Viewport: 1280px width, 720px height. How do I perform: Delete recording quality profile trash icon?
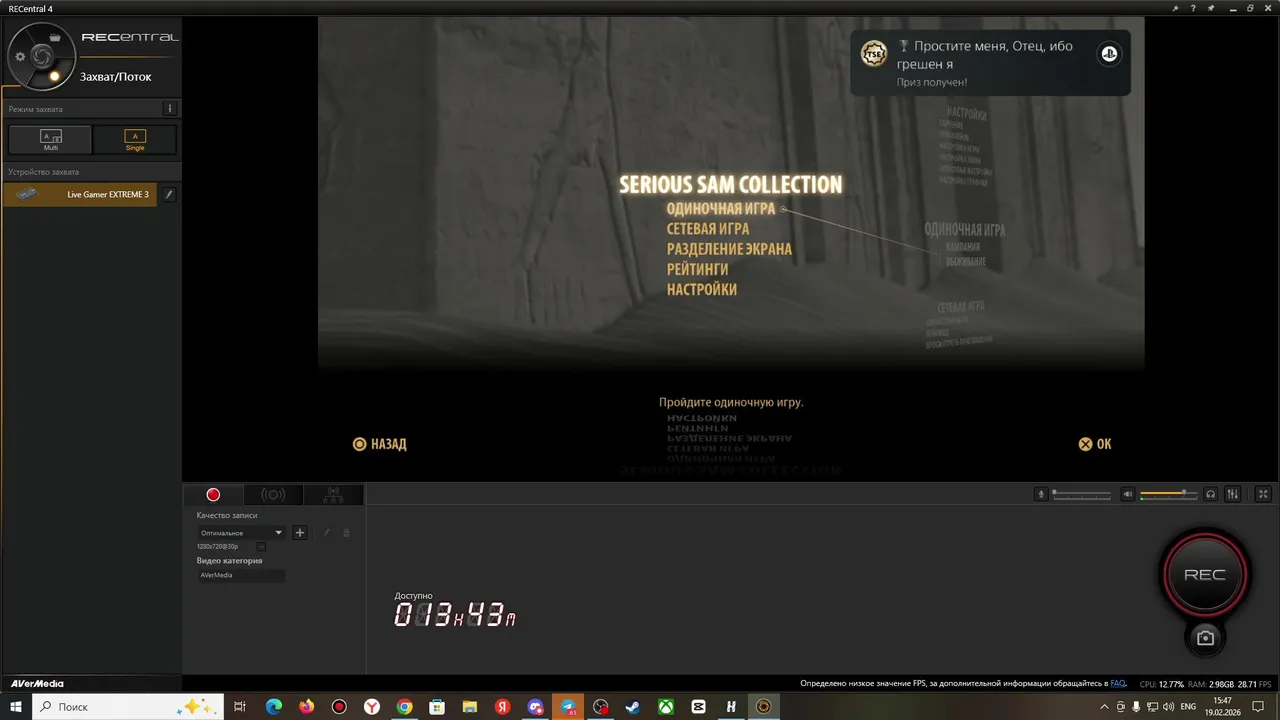pos(347,533)
